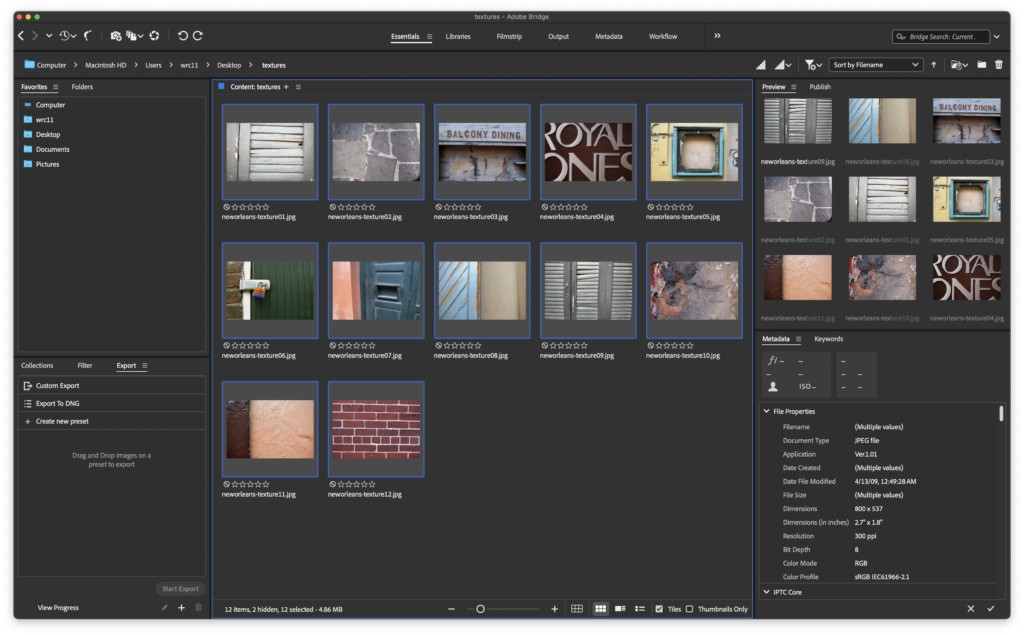This screenshot has height=635, width=1024.
Task: Click the grid lock view icon
Action: (577, 608)
